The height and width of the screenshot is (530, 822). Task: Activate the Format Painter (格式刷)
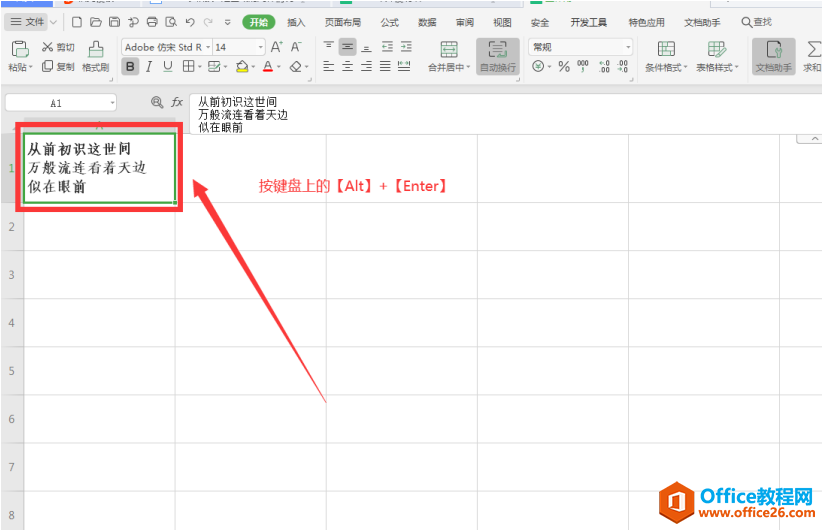(95, 56)
